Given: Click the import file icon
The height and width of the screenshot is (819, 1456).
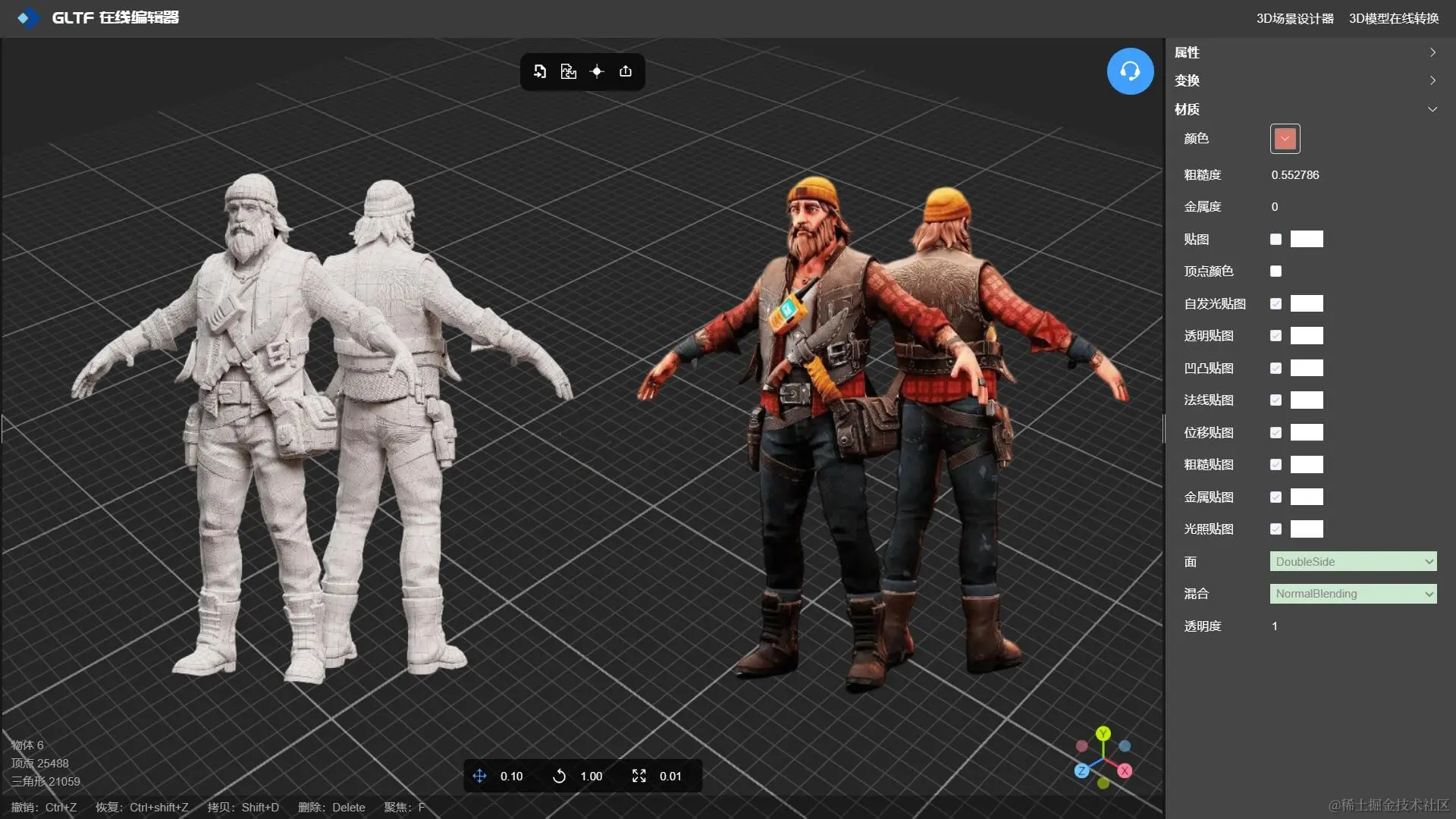Looking at the screenshot, I should pos(540,71).
